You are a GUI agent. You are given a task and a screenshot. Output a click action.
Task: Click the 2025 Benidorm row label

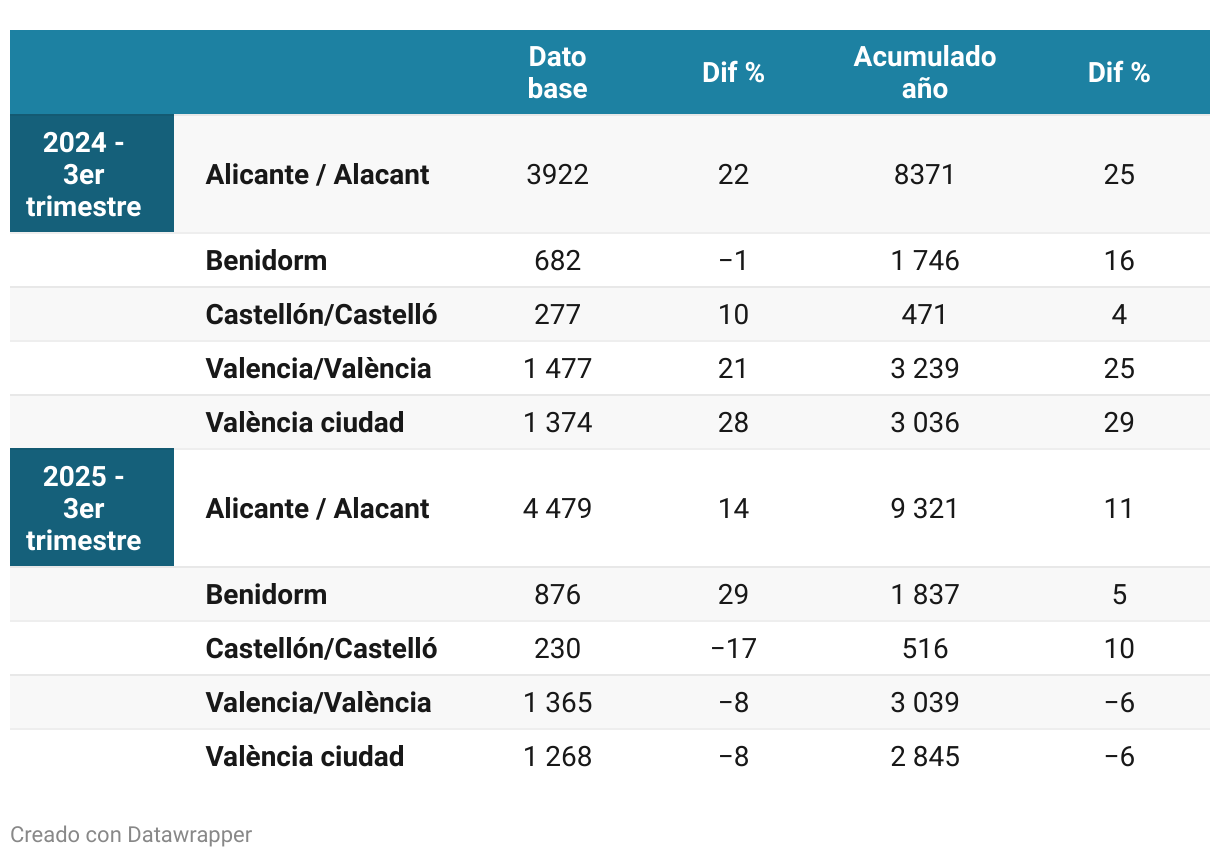[266, 595]
